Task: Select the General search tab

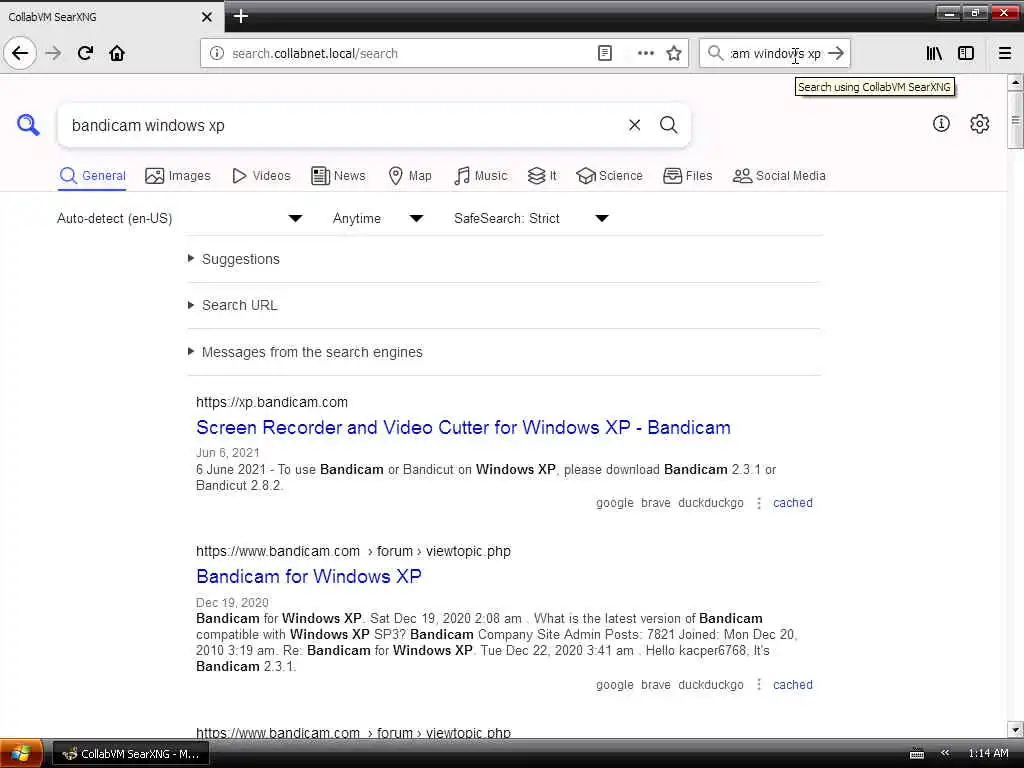Action: pos(92,176)
